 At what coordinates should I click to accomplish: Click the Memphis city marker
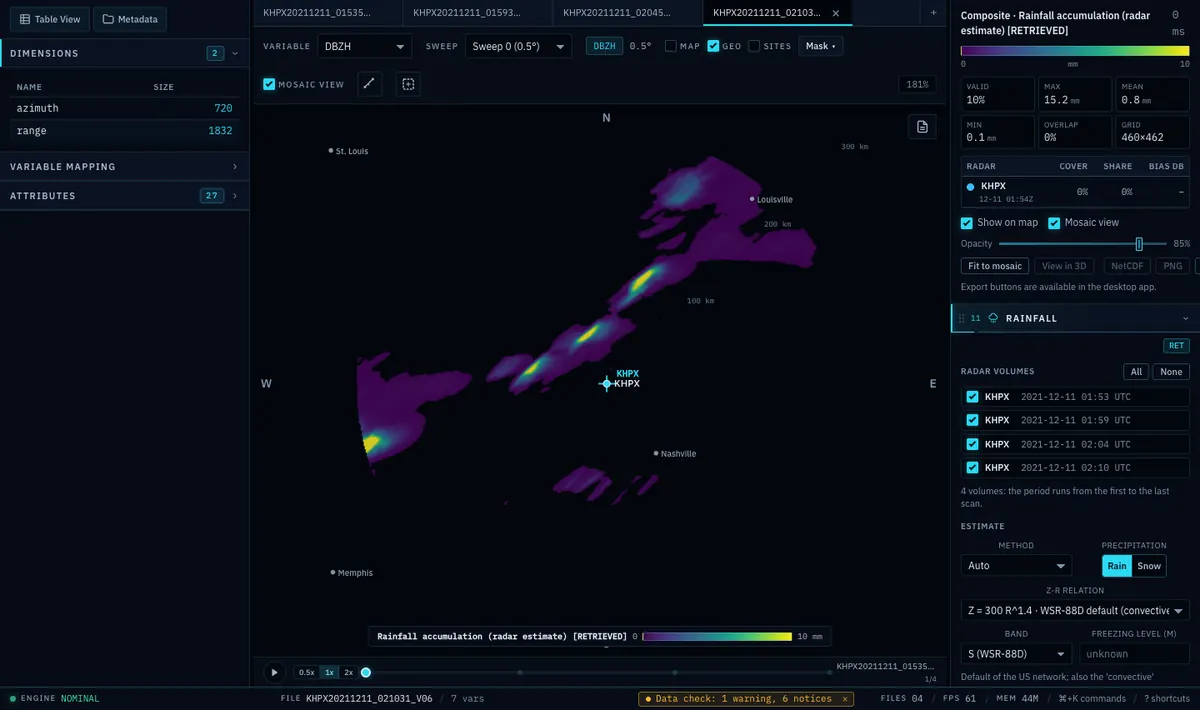(x=333, y=572)
